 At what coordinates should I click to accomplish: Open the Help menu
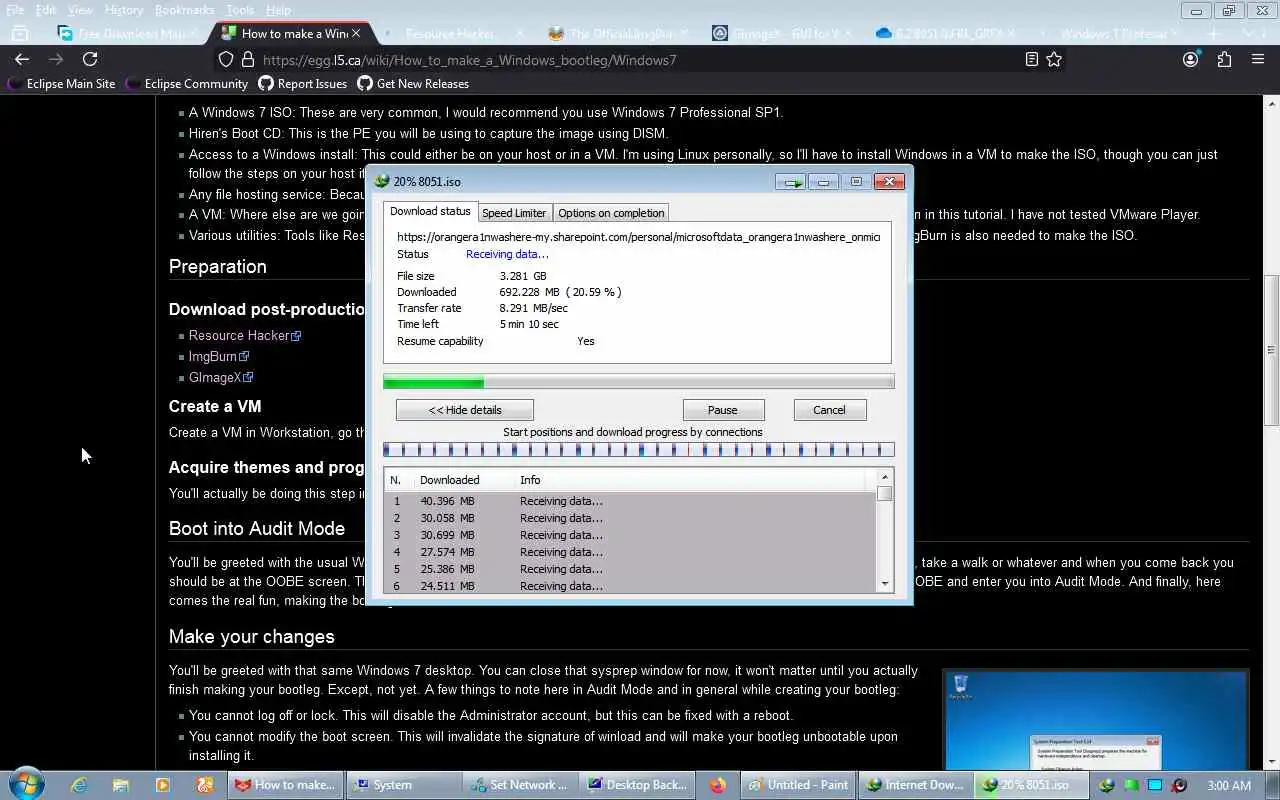click(x=278, y=10)
